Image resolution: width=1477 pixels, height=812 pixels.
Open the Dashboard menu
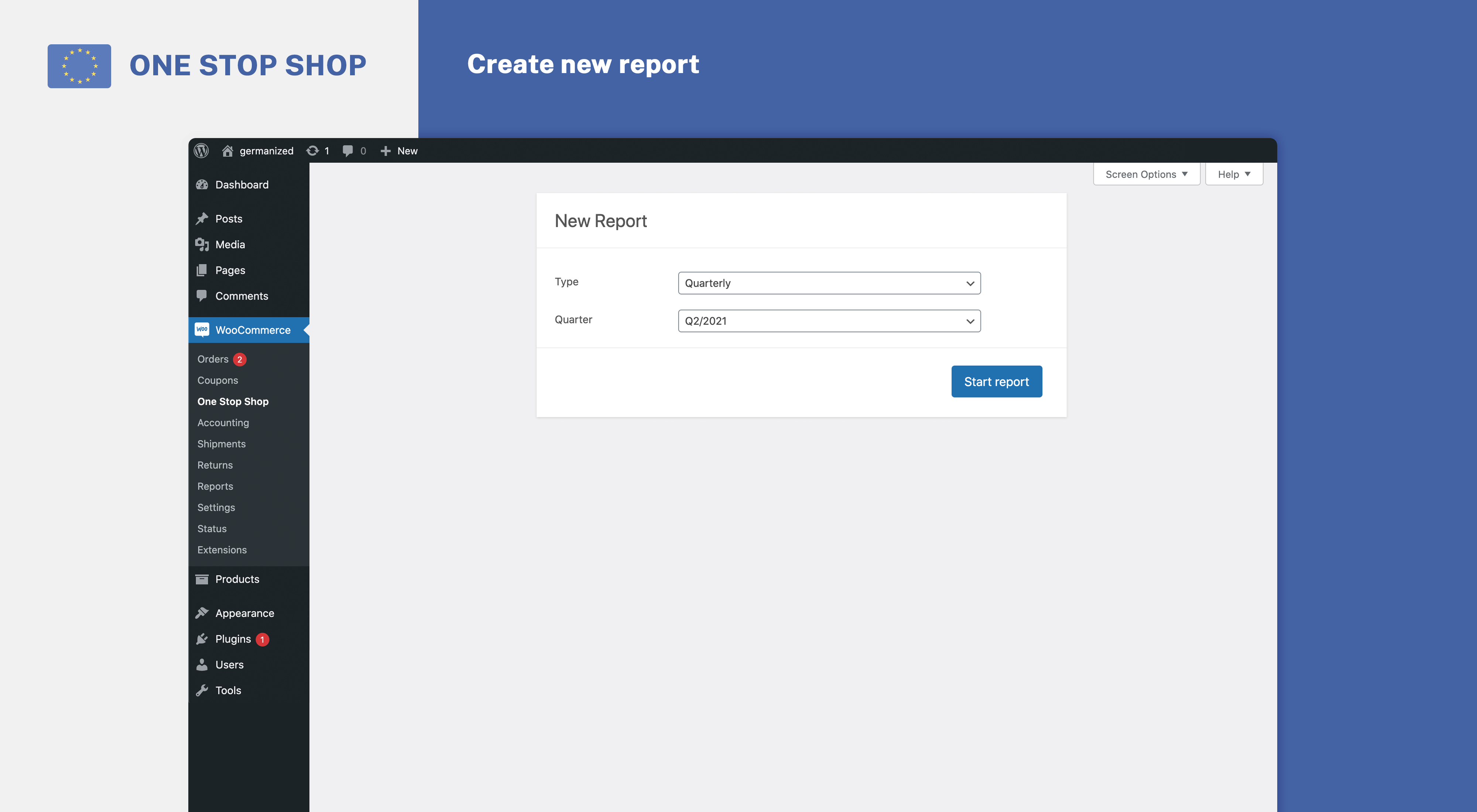(x=242, y=185)
